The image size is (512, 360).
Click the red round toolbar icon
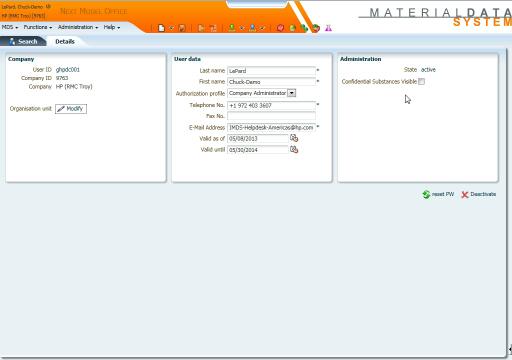click(x=280, y=28)
